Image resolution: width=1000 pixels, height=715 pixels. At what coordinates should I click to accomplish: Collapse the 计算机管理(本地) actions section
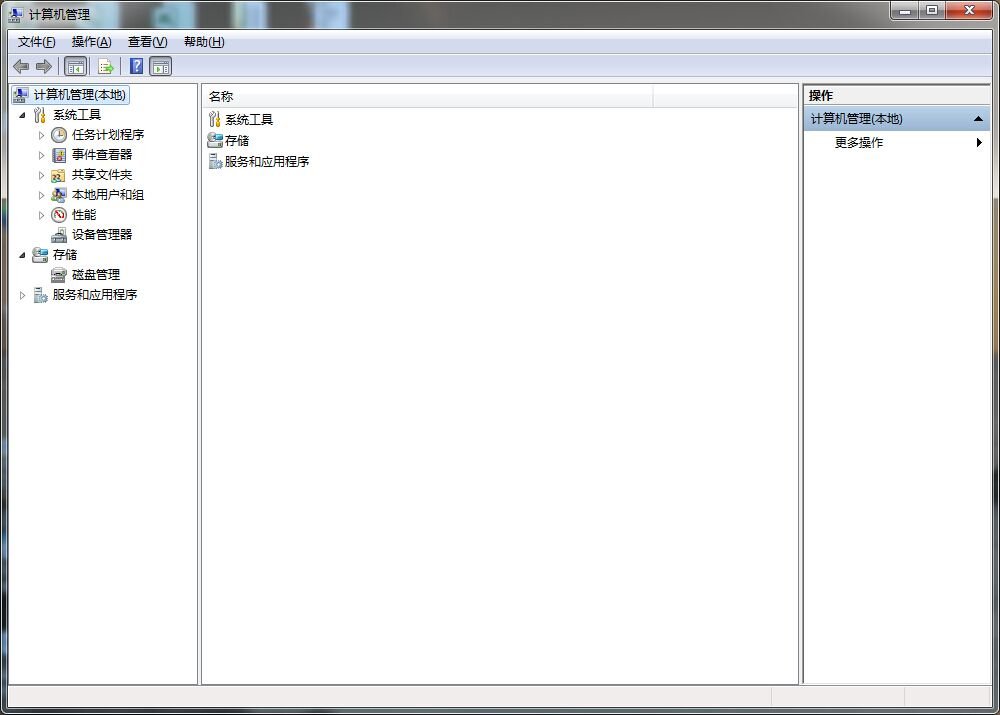[x=978, y=118]
